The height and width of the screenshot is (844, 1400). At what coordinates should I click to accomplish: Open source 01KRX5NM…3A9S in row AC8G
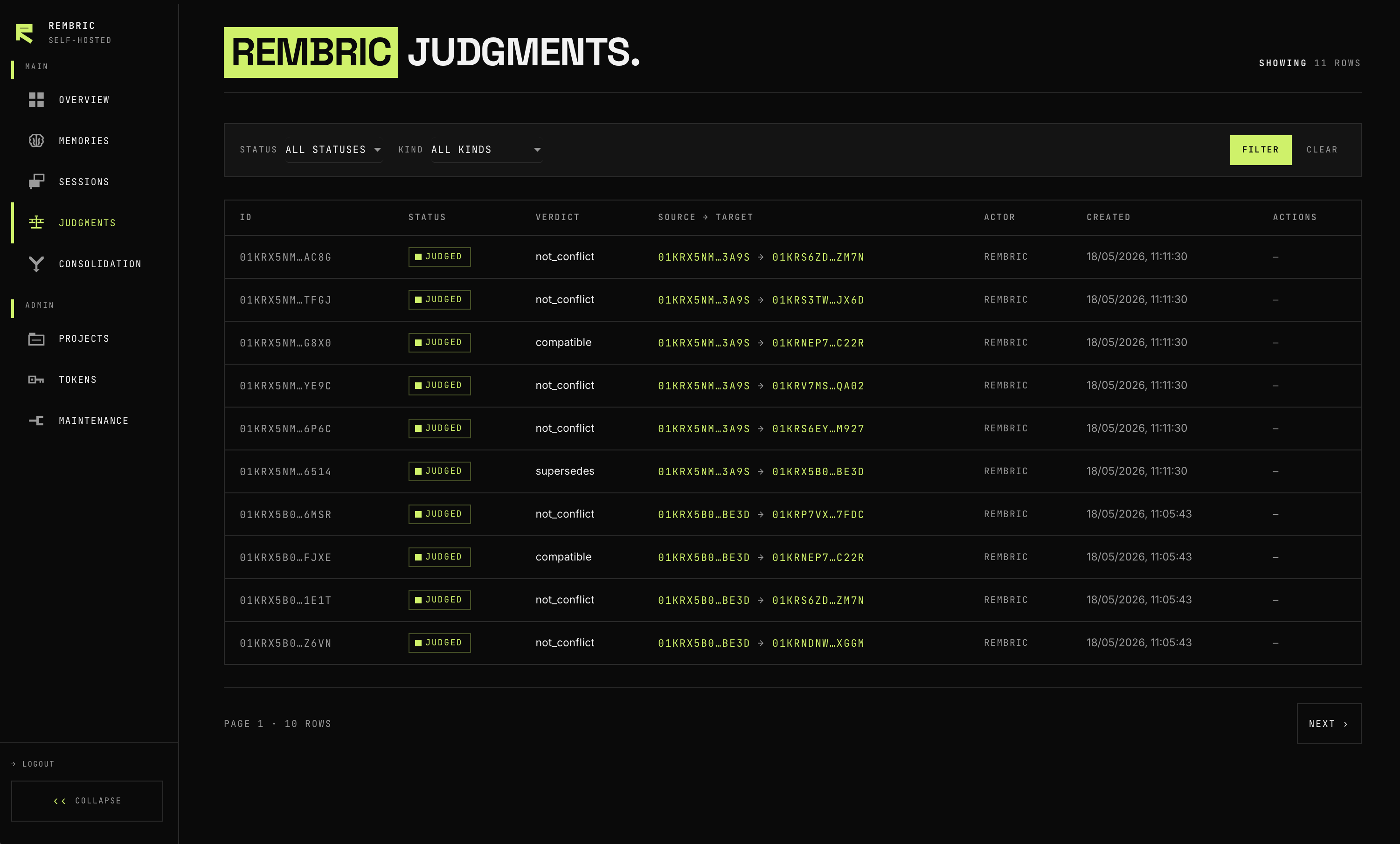[x=704, y=257]
